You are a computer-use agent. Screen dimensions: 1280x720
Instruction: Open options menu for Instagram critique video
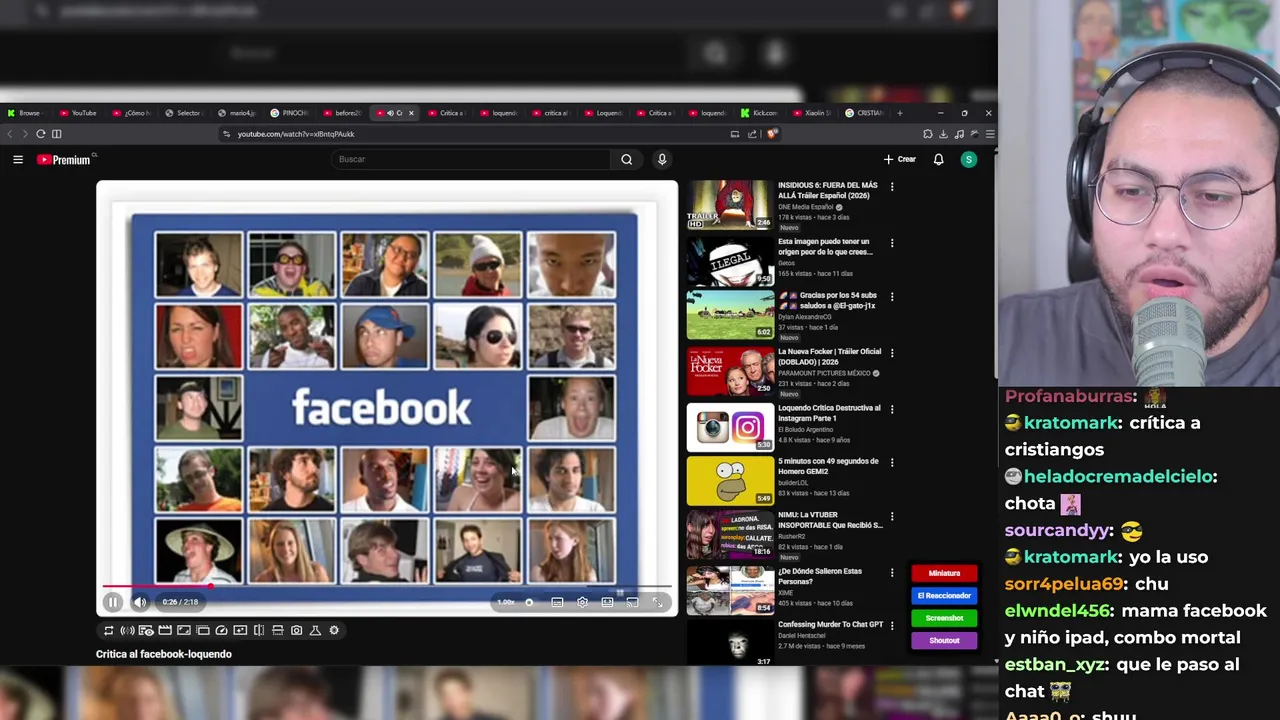coord(892,409)
